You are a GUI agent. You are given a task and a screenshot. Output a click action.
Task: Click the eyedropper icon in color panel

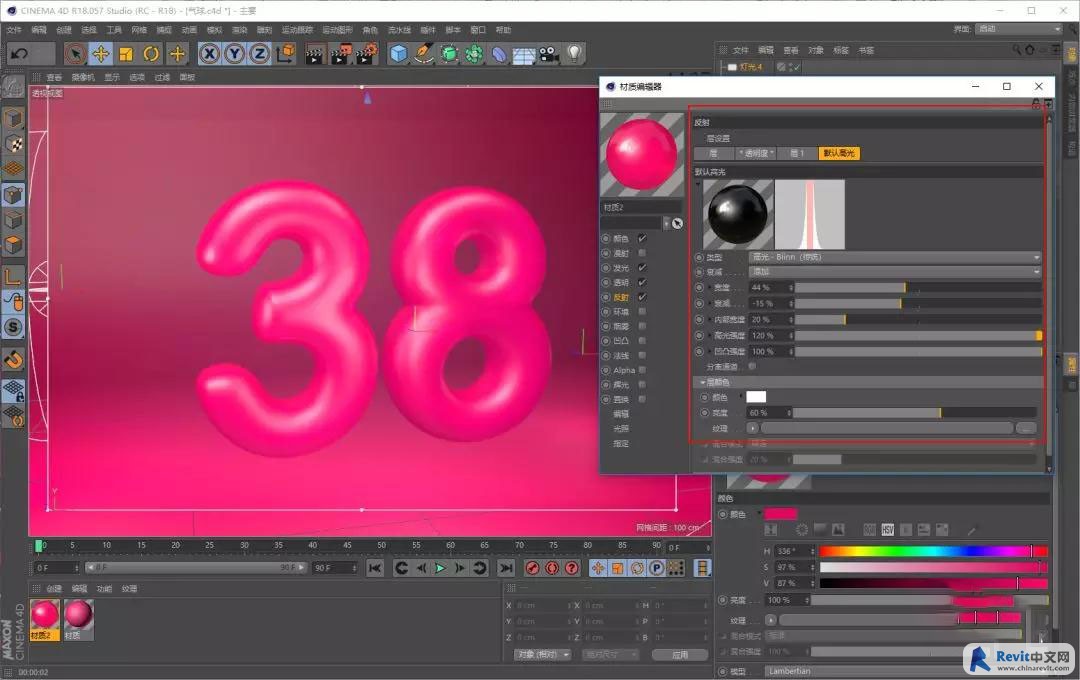click(x=971, y=530)
